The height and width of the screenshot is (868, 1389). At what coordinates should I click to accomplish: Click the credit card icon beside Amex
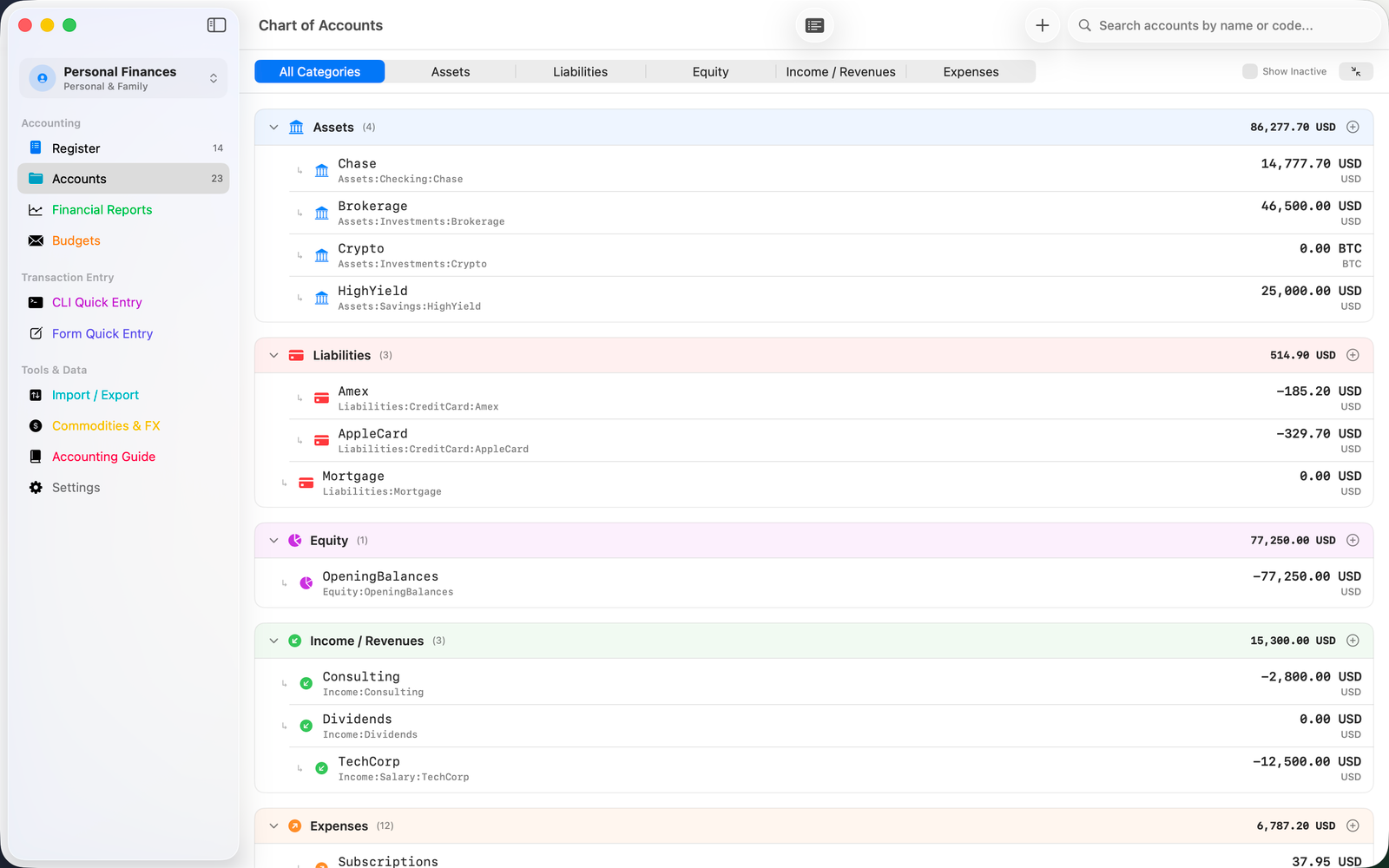[321, 398]
